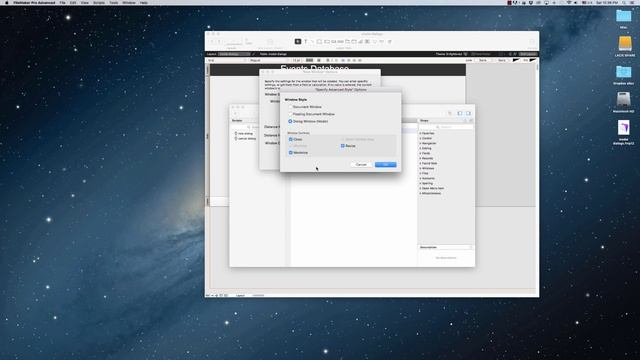This screenshot has width=640, height=360.
Task: Select the Text tool (T) in layout toolbar
Action: (x=305, y=42)
